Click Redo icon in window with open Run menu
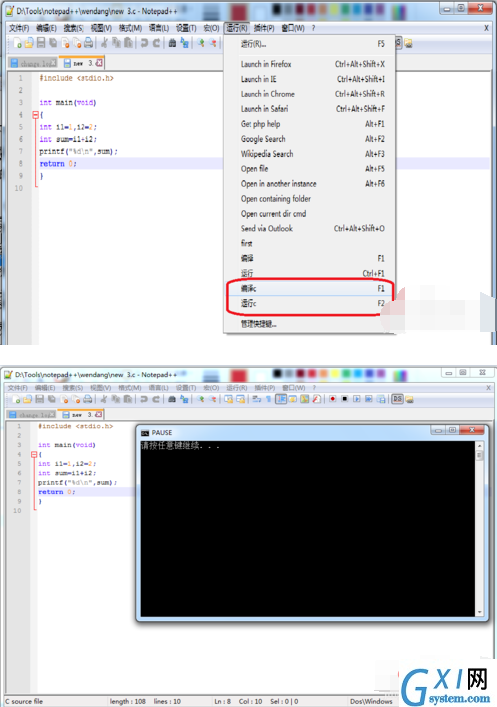 pyautogui.click(x=156, y=43)
